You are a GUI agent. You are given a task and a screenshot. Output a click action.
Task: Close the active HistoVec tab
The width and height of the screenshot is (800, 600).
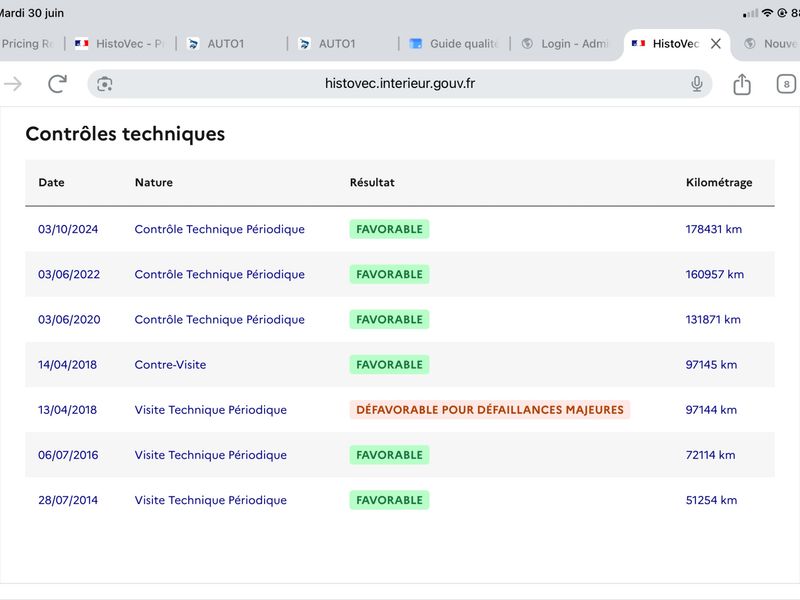tap(716, 44)
